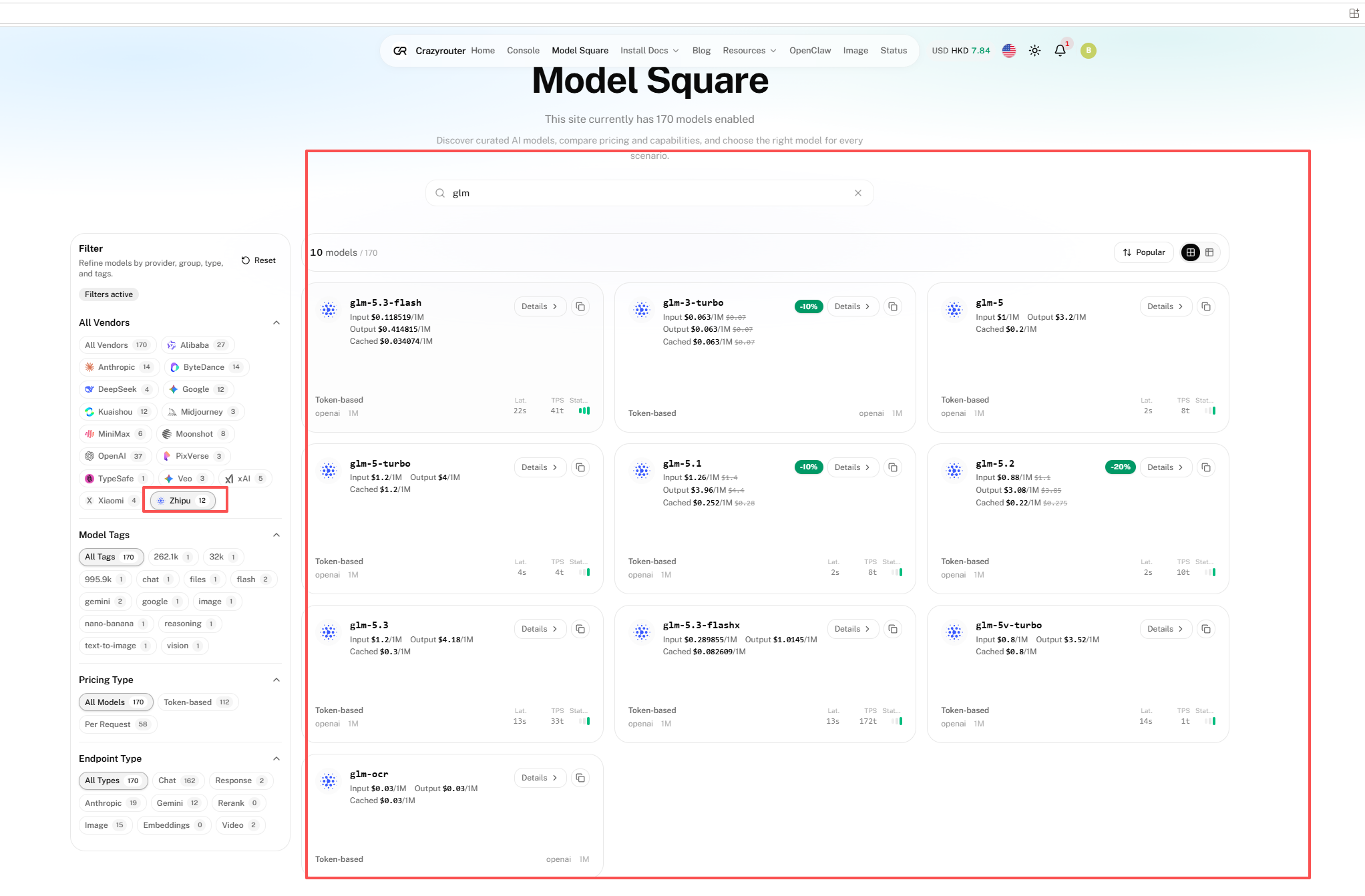The width and height of the screenshot is (1365, 896).
Task: Open the Status page
Action: 894,51
